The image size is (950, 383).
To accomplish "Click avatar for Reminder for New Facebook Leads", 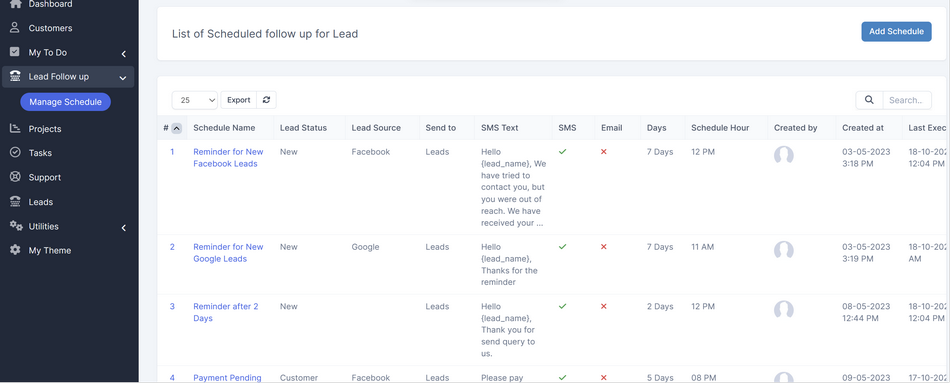I will click(x=783, y=155).
